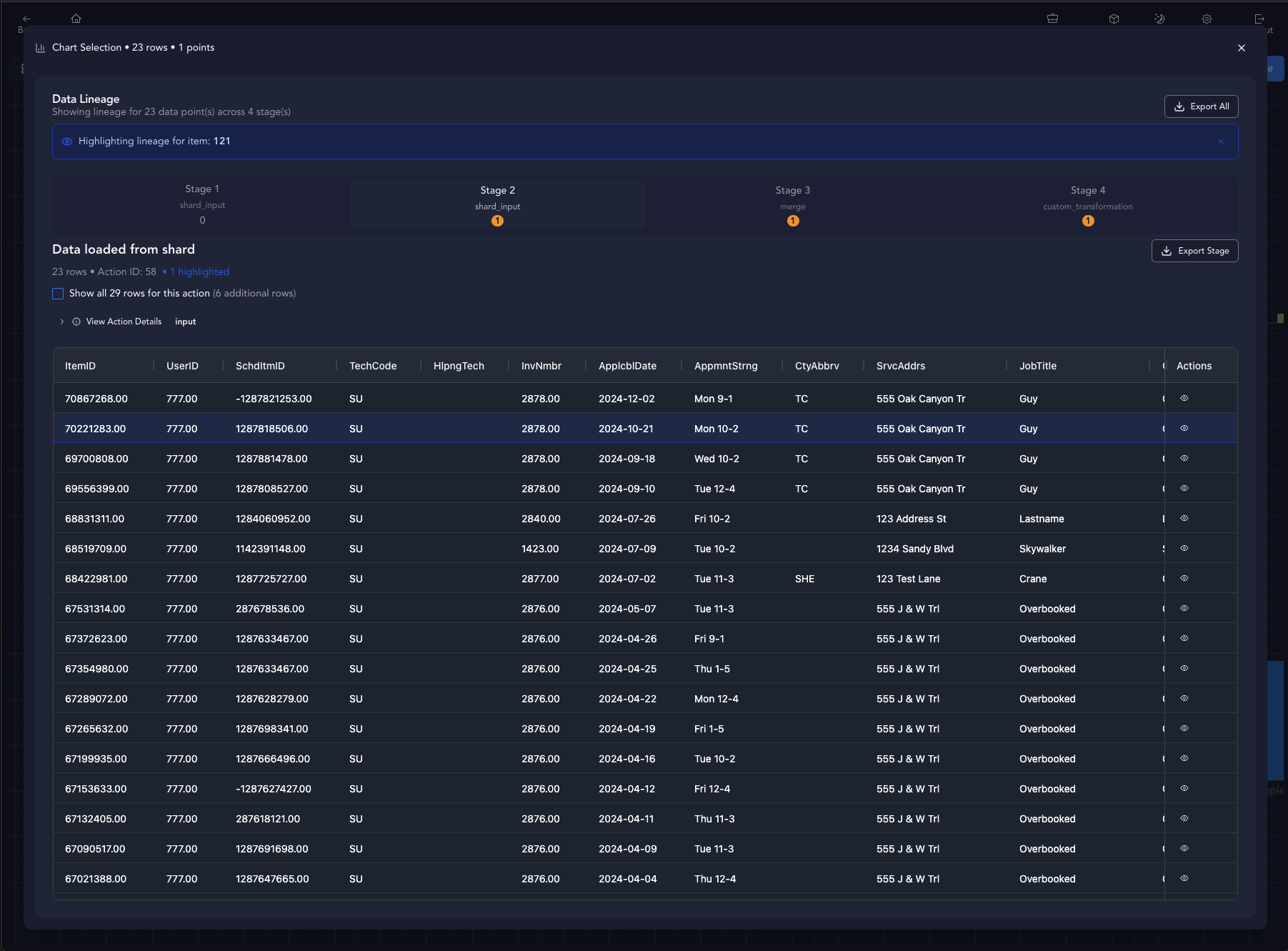Click the logout icon at top right
Screen dimensions: 1288x951
[x=1259, y=19]
